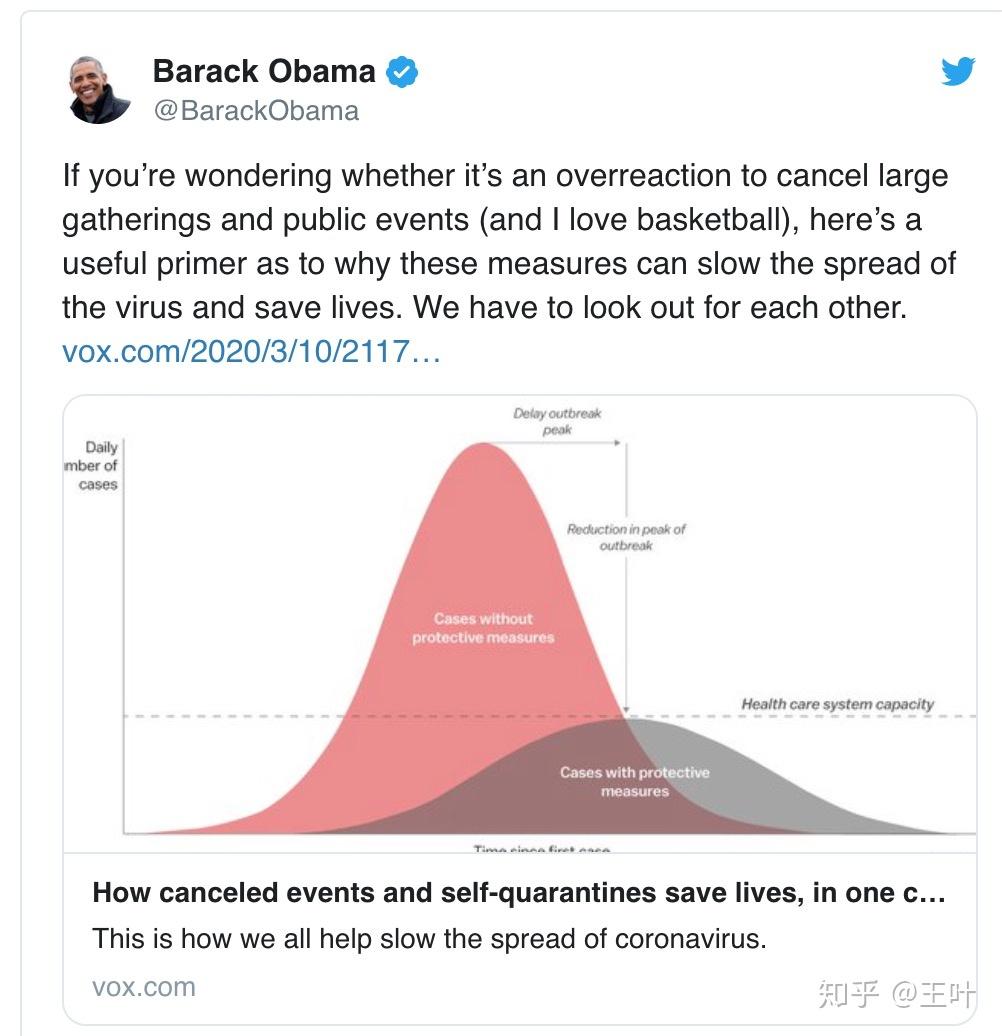The height and width of the screenshot is (1036, 1002).
Task: Click the blue verified checkmark badge
Action: point(402,72)
